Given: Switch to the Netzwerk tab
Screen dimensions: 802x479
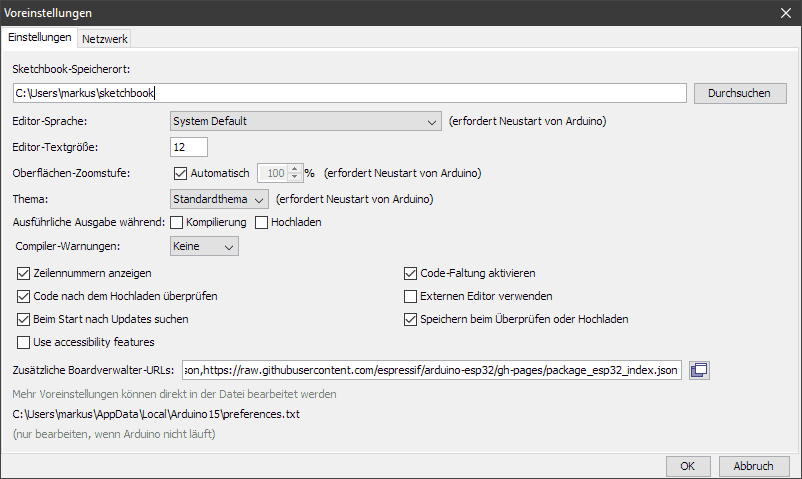Looking at the screenshot, I should [104, 39].
